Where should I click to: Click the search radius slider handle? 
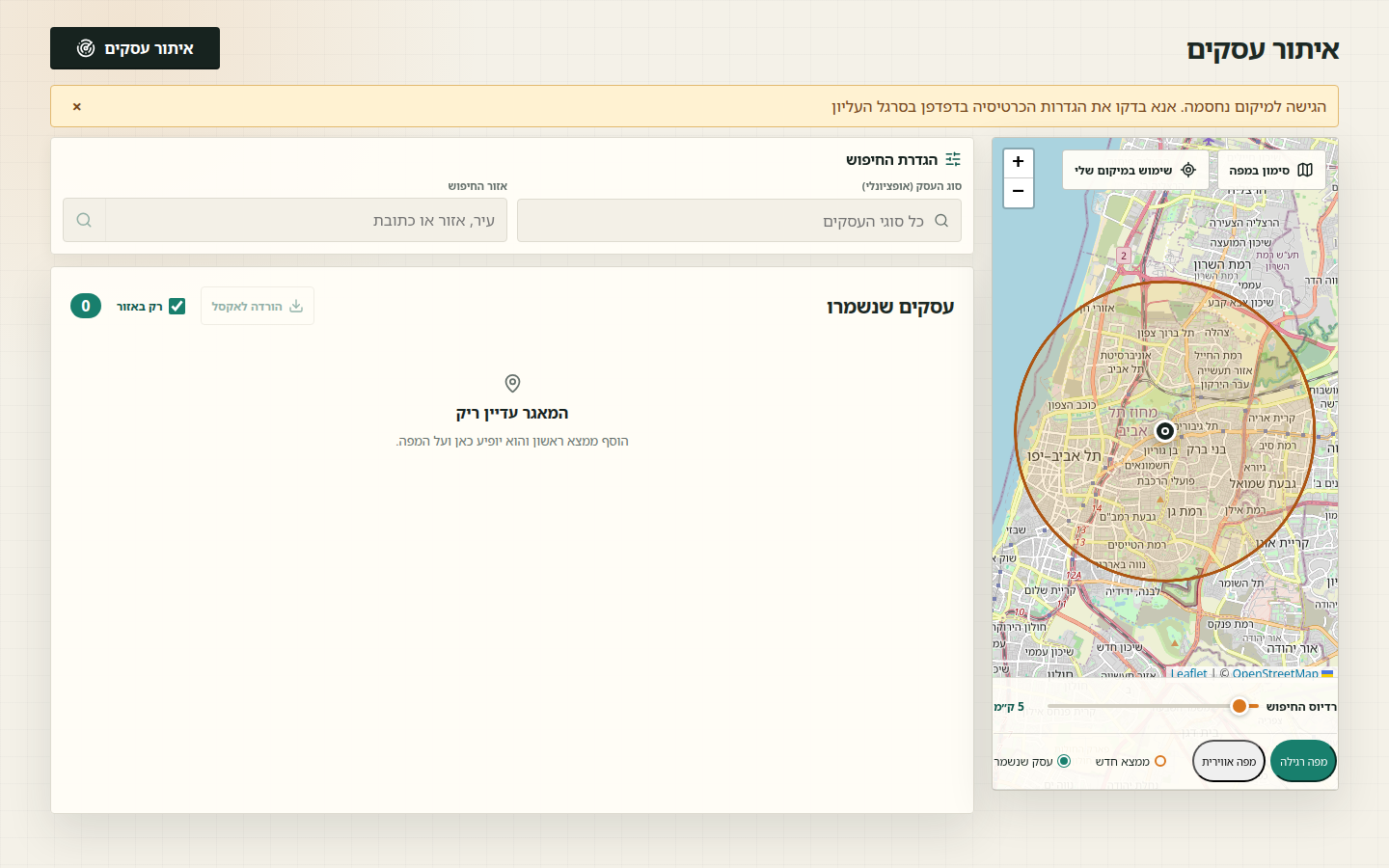[1239, 706]
